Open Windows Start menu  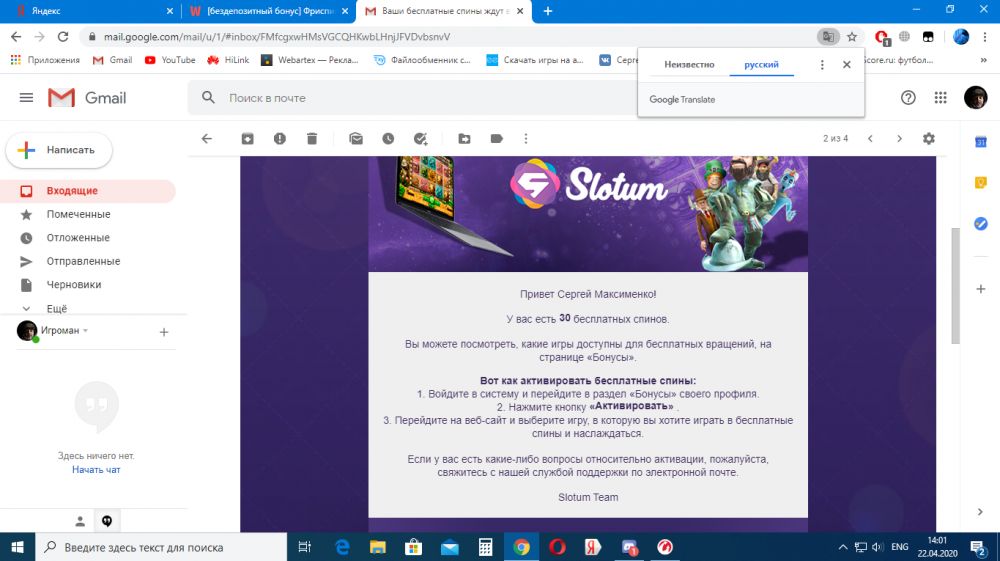17,547
